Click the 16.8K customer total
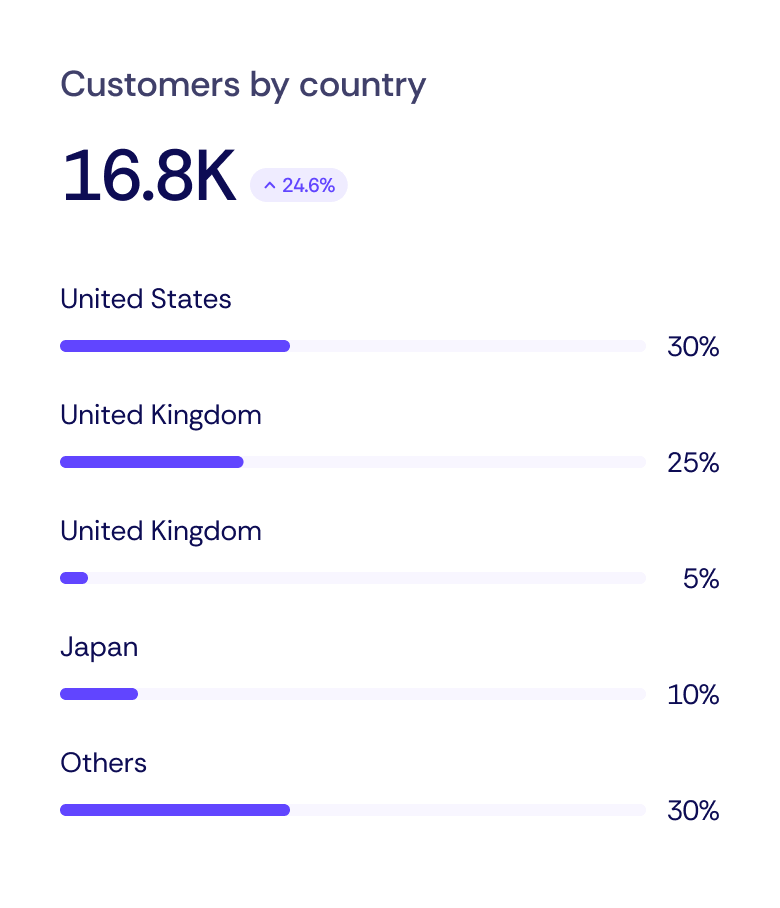Screen dimensions: 780x908 [x=148, y=175]
